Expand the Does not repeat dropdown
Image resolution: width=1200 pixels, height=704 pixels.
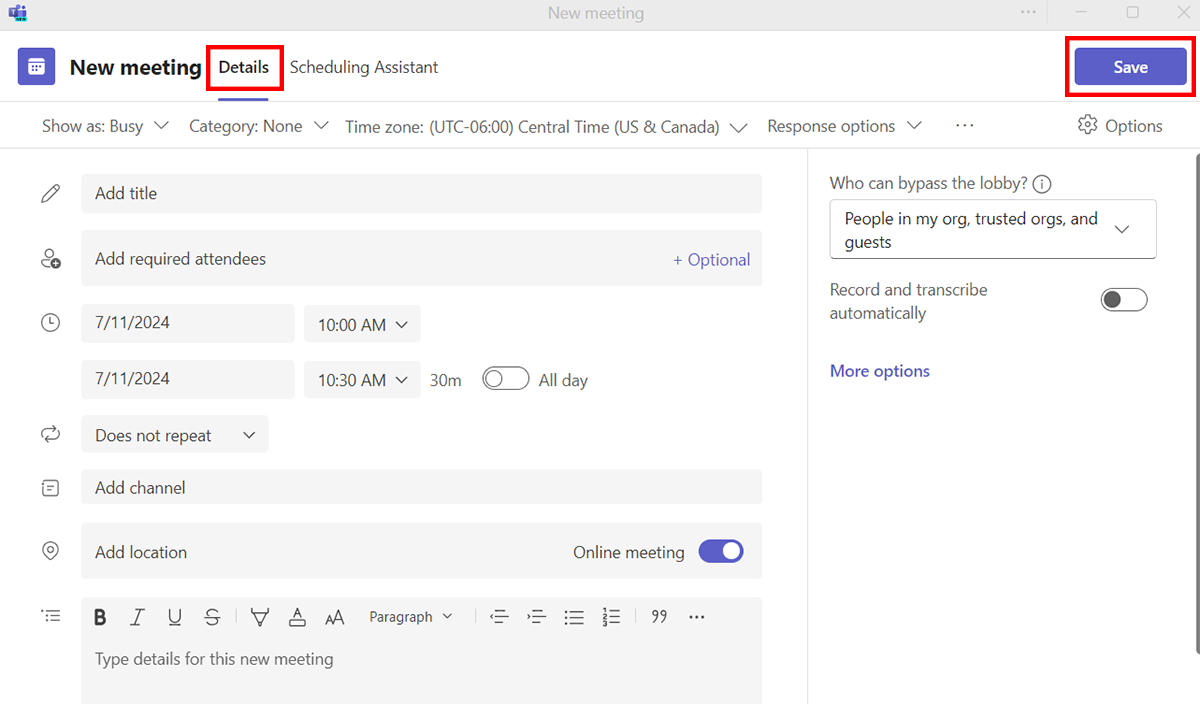175,435
